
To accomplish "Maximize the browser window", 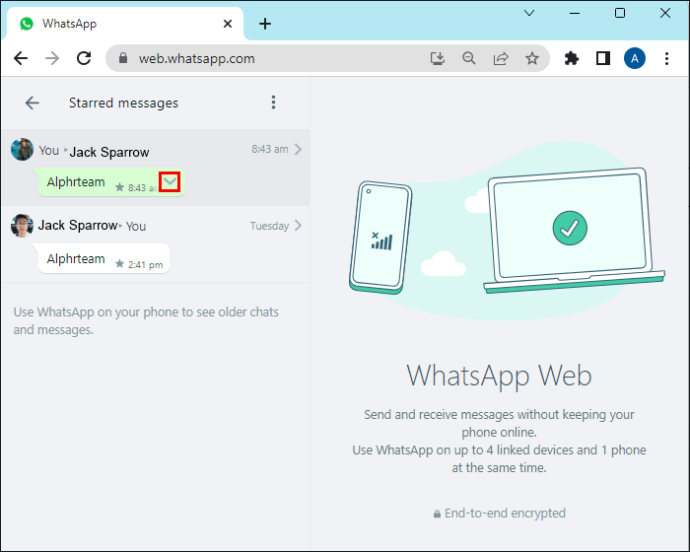I will pos(620,13).
